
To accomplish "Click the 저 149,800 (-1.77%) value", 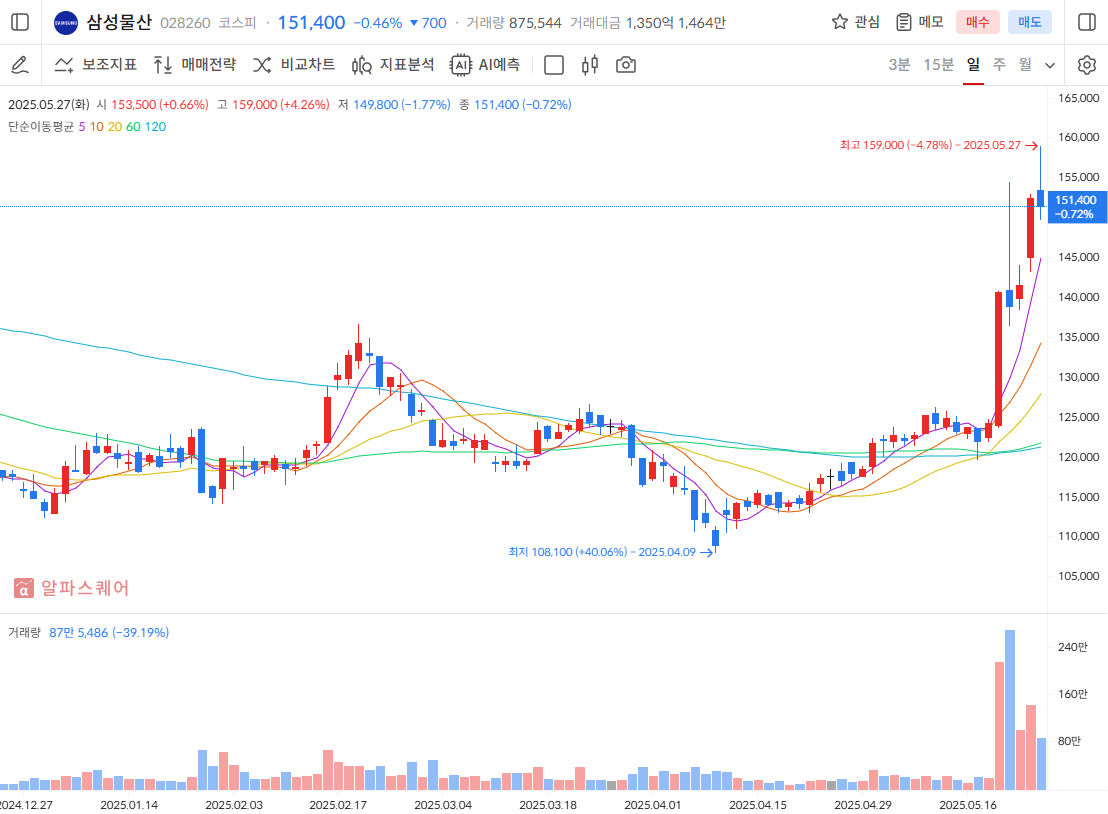I will click(x=394, y=105).
